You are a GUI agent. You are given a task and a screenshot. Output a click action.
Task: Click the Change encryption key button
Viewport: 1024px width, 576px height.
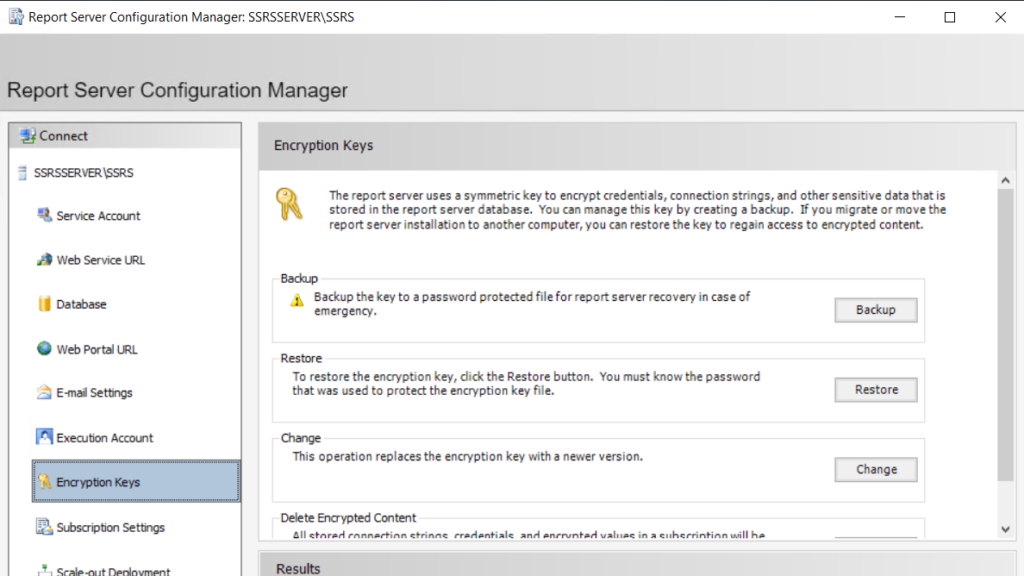click(x=876, y=470)
